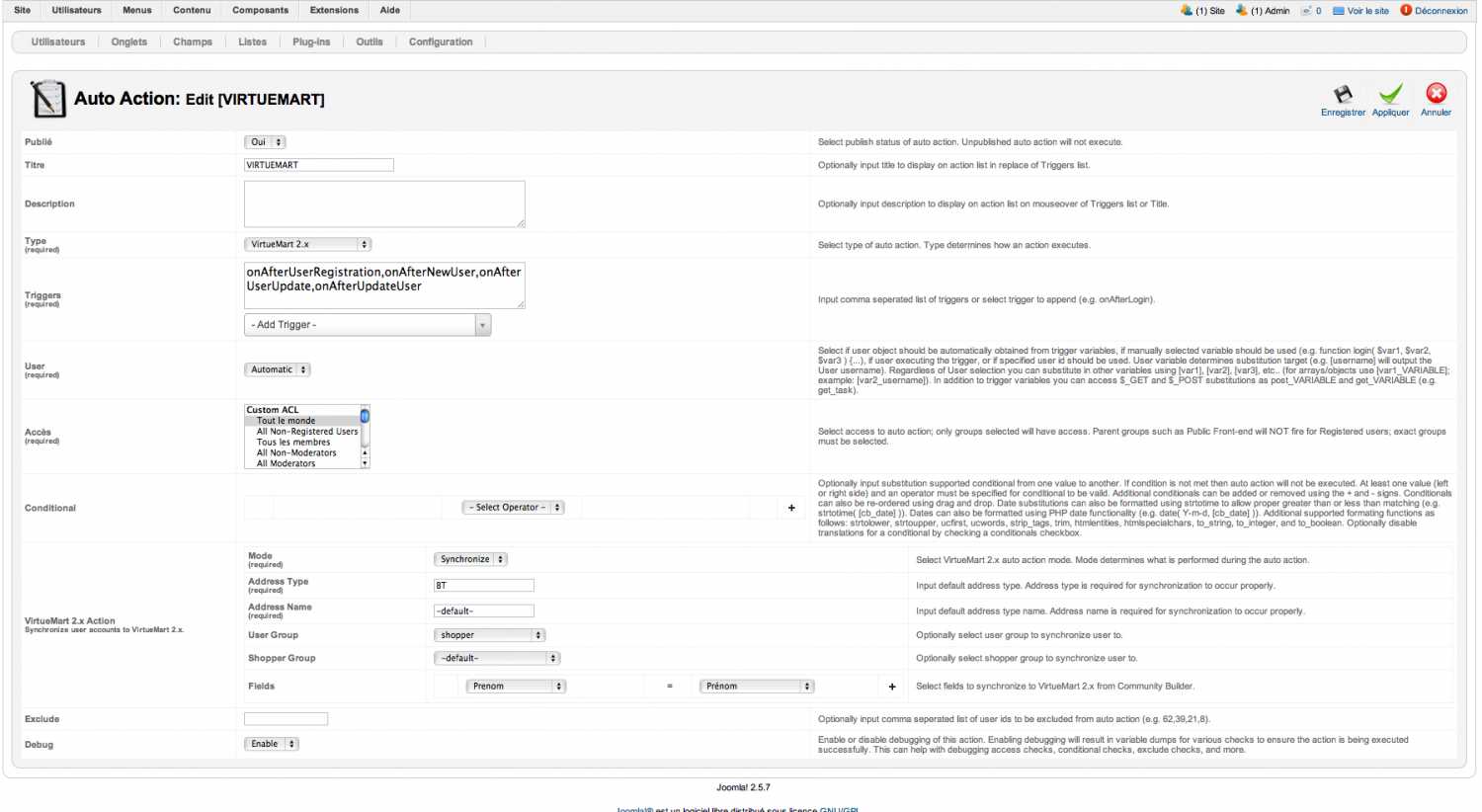1482x812 pixels.
Task: Click the green Appliquer checkmark icon
Action: (x=1390, y=95)
